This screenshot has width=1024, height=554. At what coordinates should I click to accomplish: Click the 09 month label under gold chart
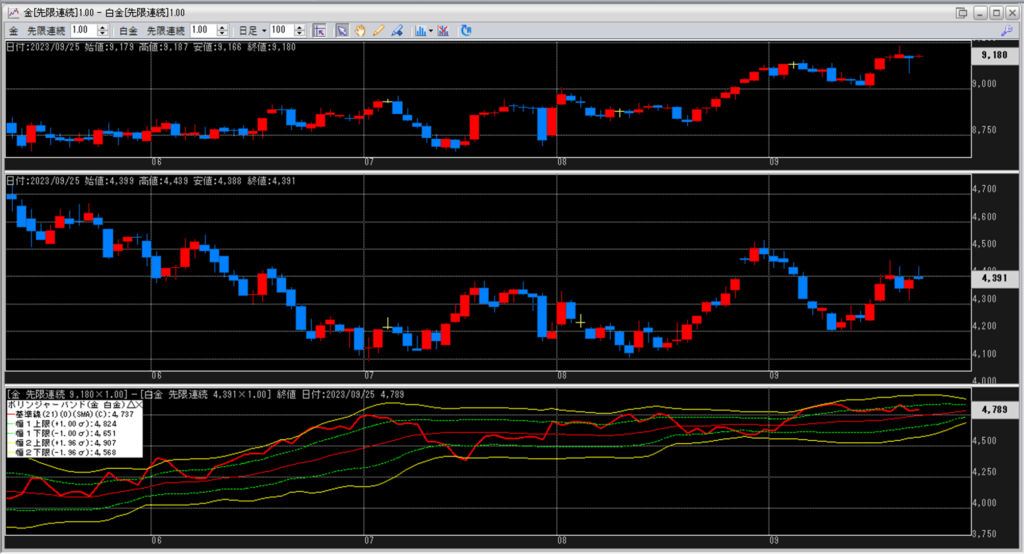tap(774, 162)
